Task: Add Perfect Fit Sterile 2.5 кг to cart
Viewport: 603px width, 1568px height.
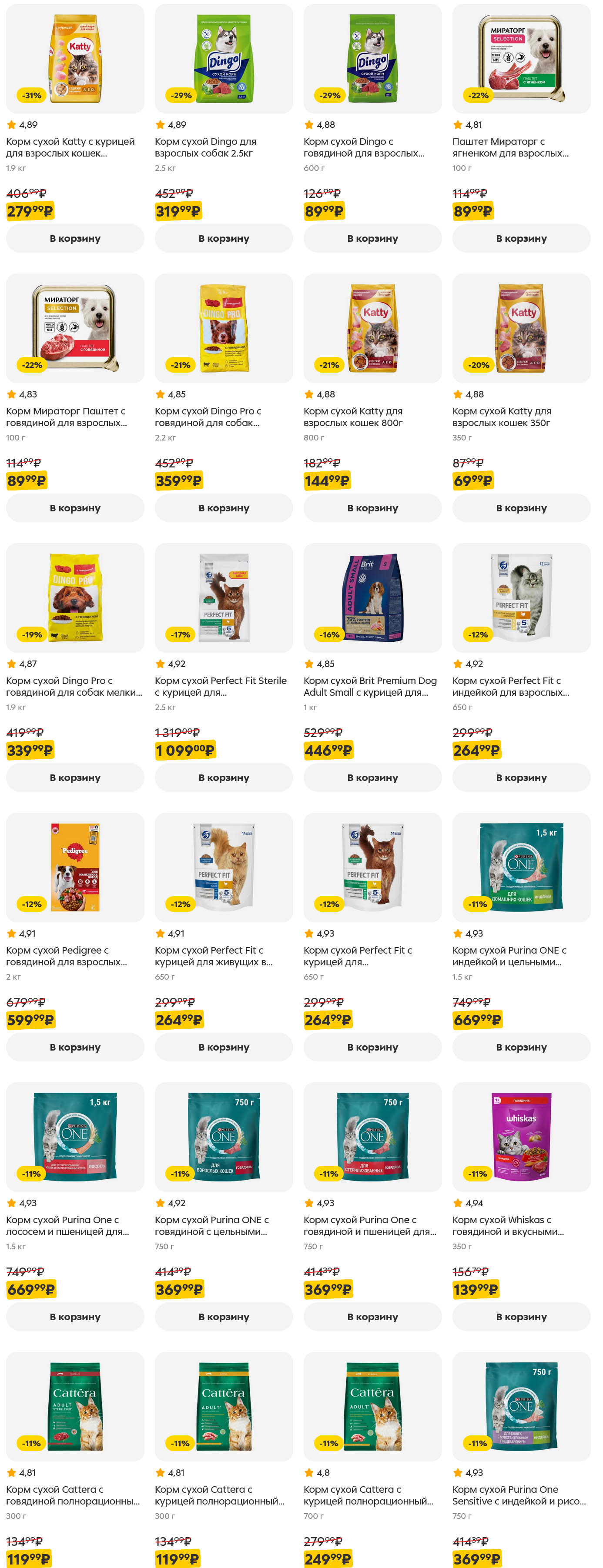Action: click(224, 777)
